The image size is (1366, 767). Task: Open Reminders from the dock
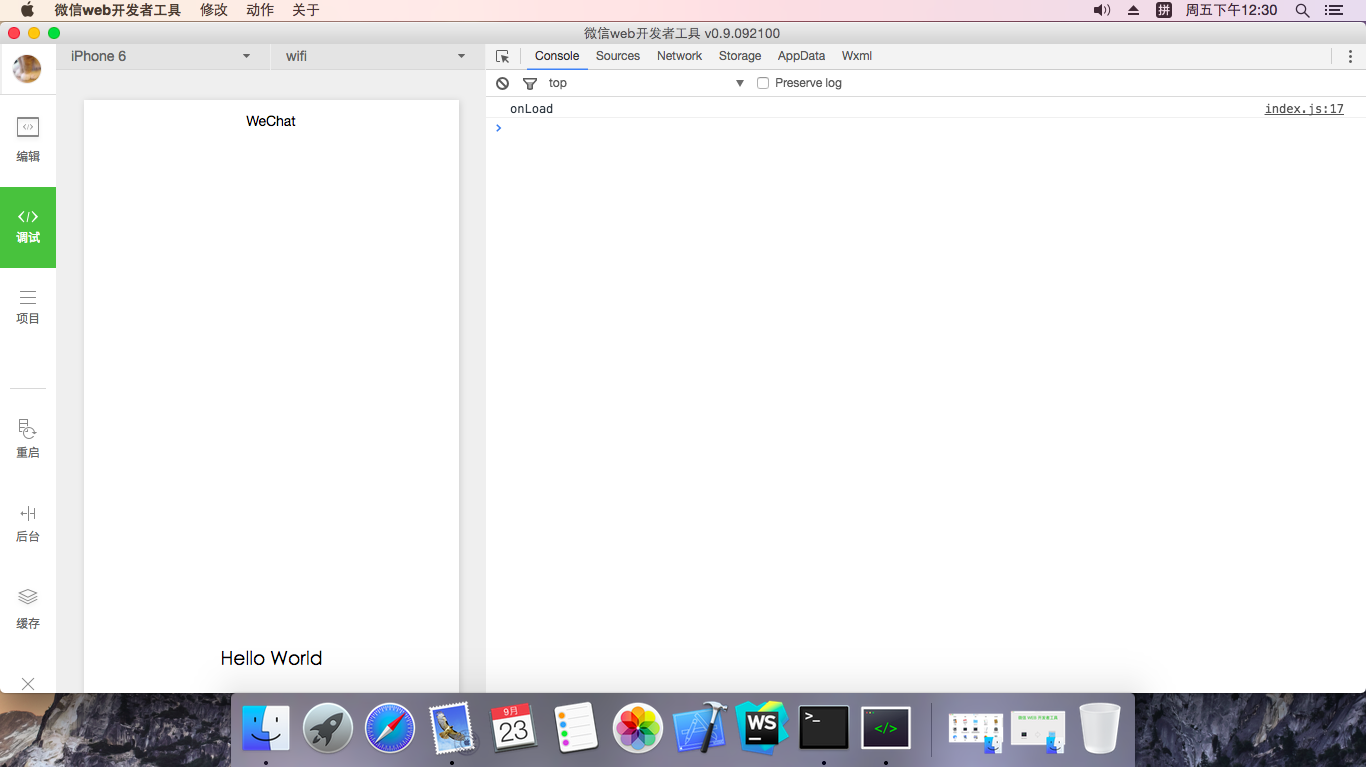[576, 728]
